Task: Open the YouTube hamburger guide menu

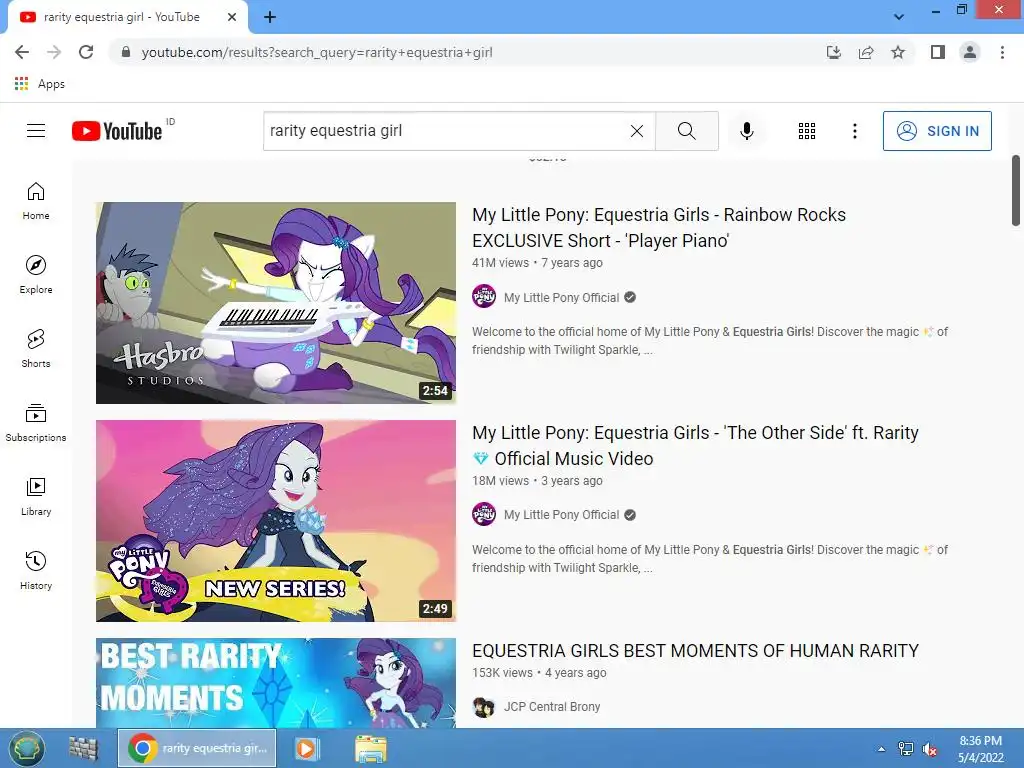Action: (36, 131)
